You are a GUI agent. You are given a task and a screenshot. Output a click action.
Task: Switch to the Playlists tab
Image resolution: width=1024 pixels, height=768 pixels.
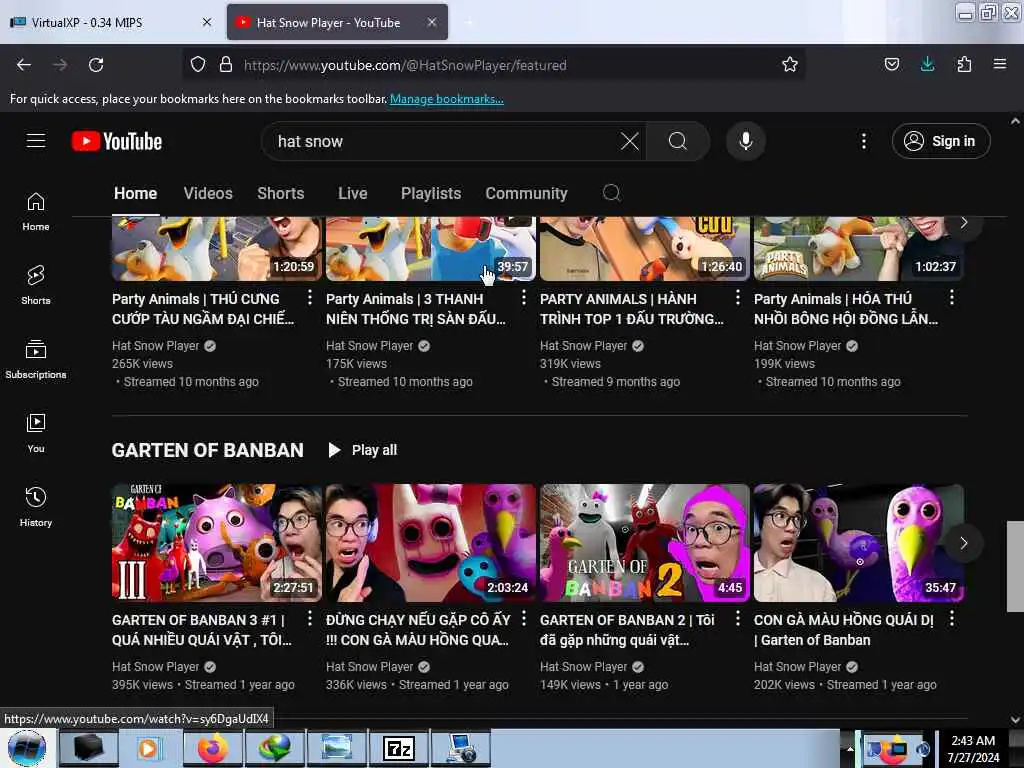click(431, 193)
